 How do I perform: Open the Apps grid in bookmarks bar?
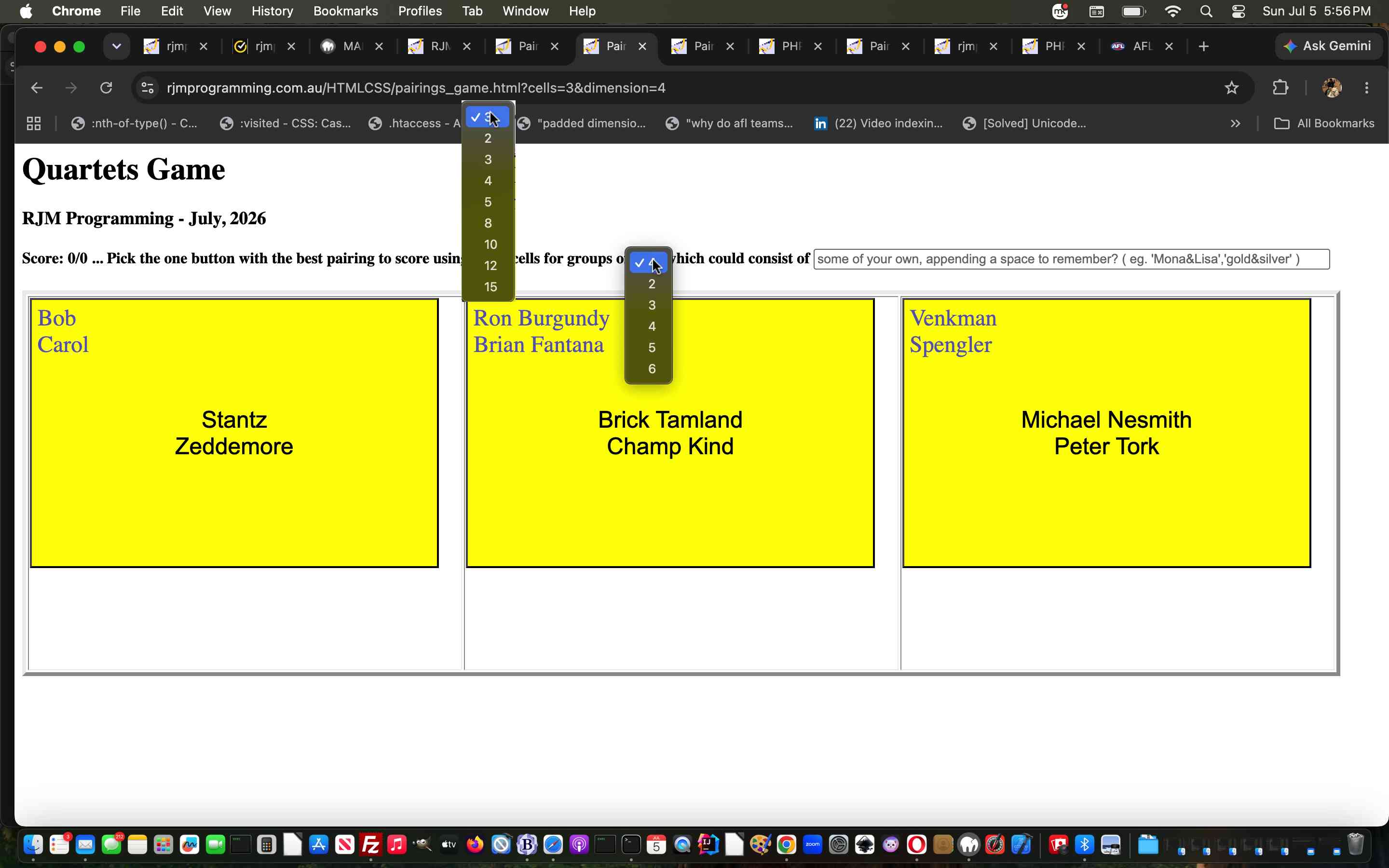(34, 123)
